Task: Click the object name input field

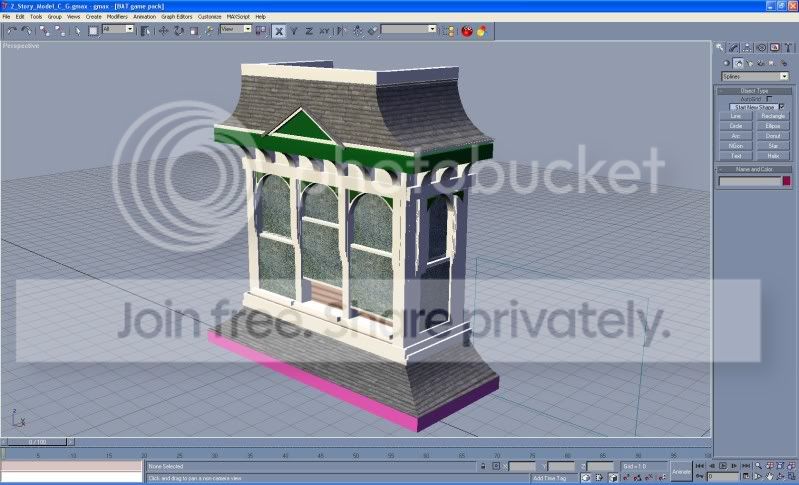Action: pyautogui.click(x=750, y=181)
